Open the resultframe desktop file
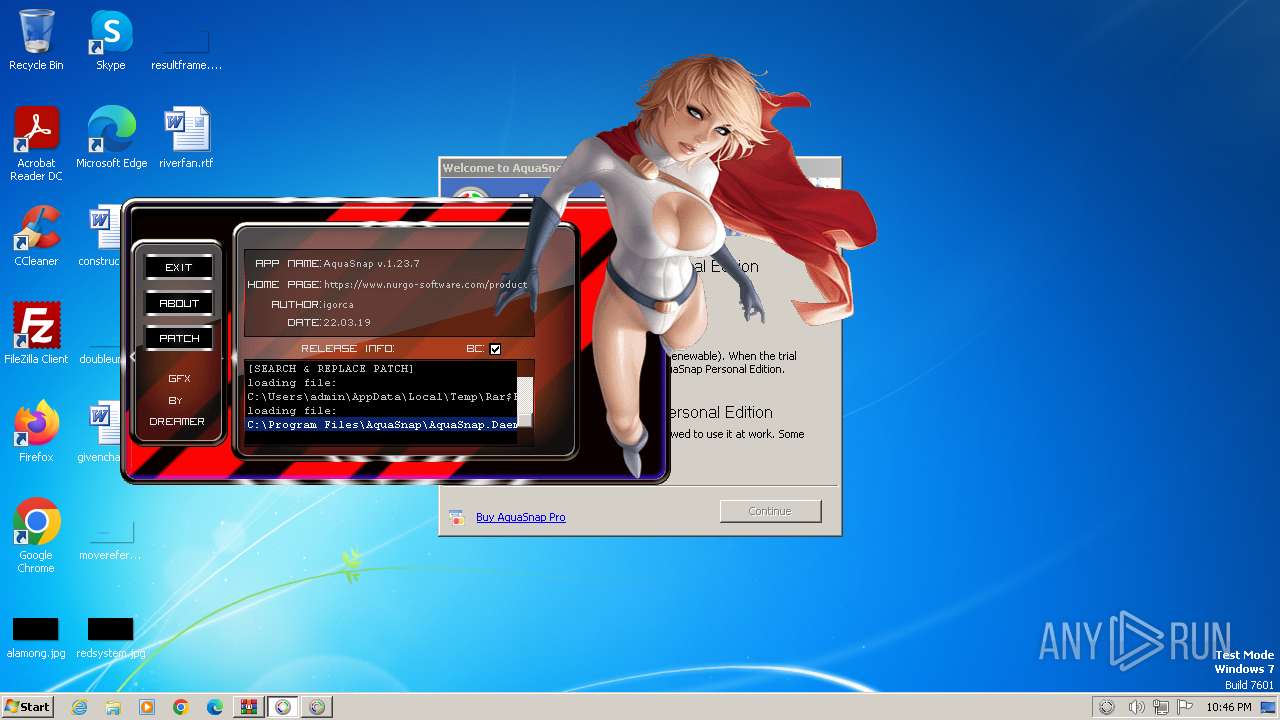 186,48
